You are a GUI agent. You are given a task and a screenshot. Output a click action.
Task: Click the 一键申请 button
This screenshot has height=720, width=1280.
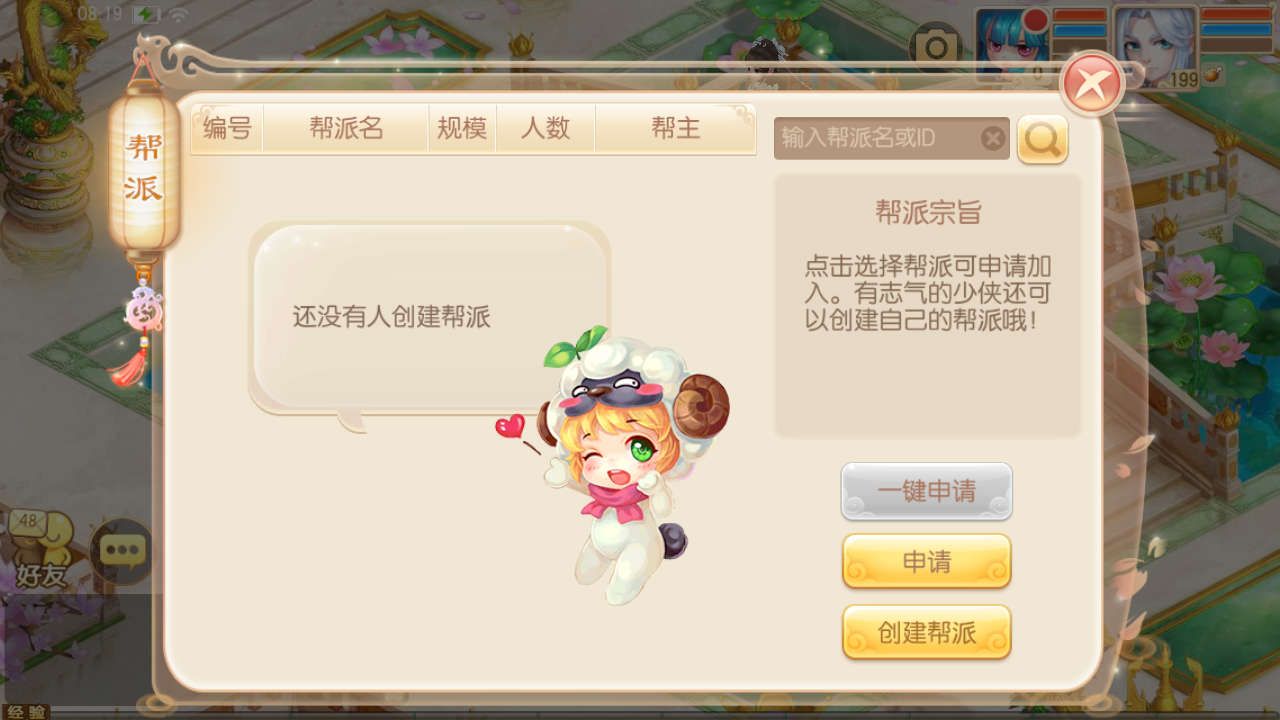[x=927, y=491]
